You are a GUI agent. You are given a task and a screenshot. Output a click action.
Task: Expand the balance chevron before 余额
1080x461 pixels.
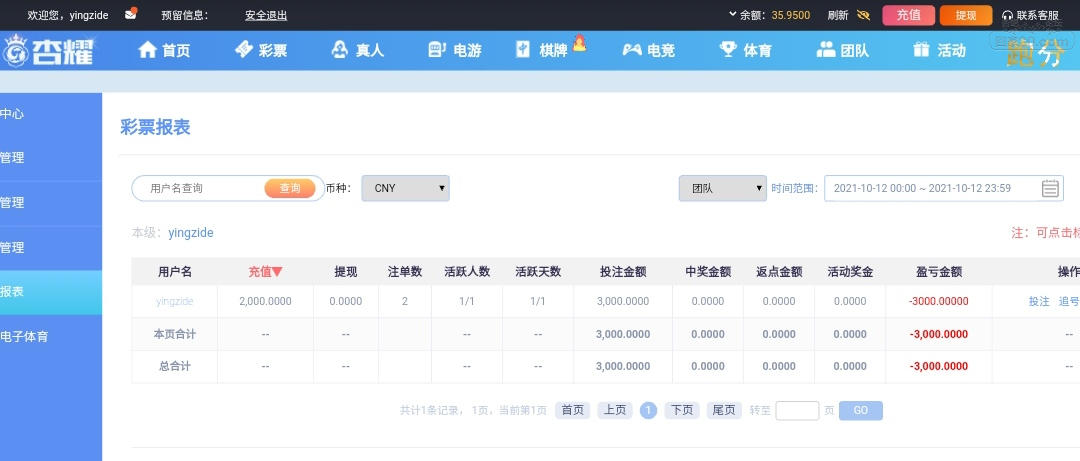(x=732, y=14)
